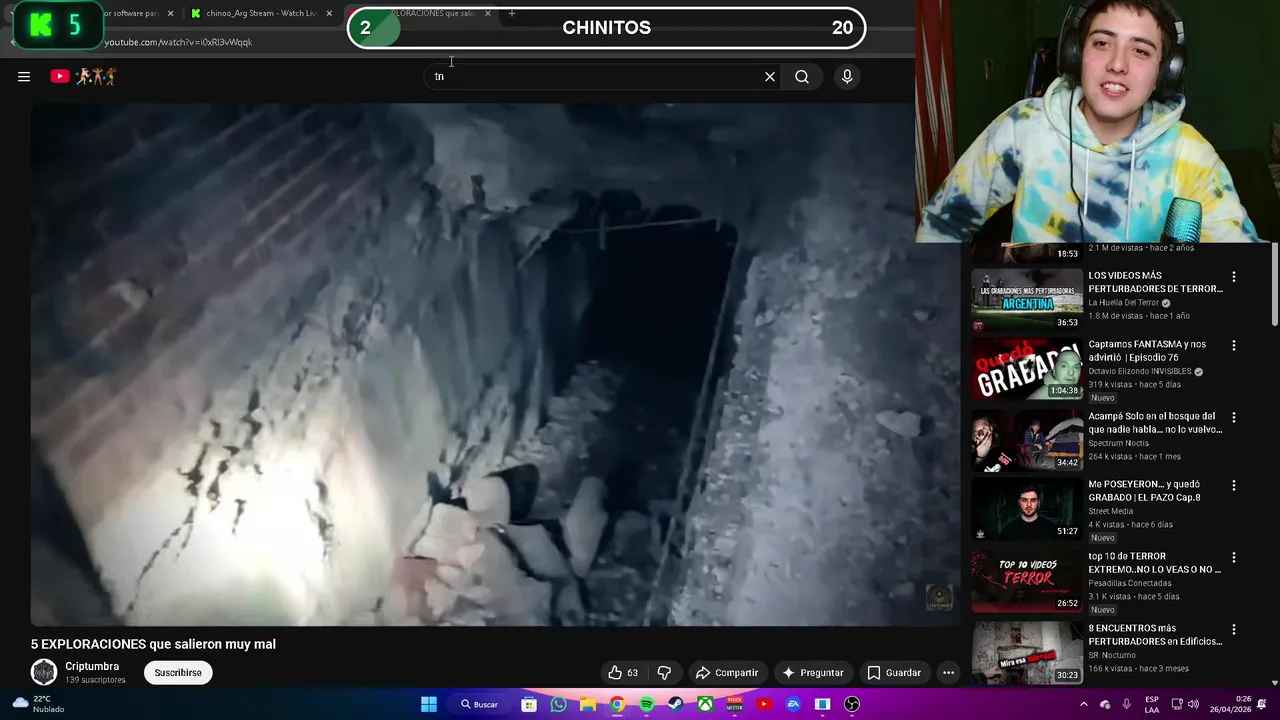Clear the YouTube search box text
Screen dimensions: 1280x720
coord(770,76)
